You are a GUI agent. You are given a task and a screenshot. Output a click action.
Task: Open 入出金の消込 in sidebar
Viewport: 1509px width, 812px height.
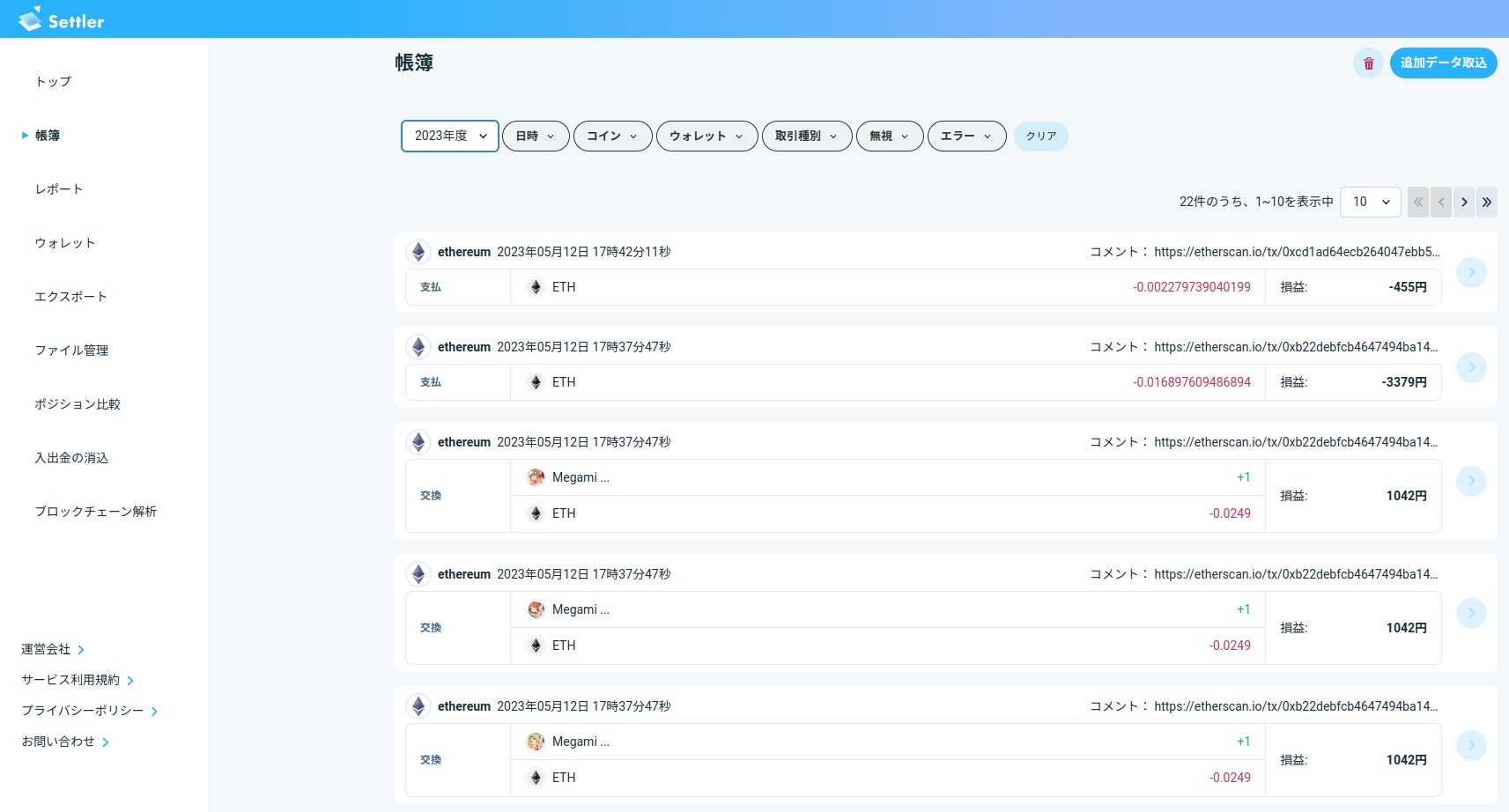pos(71,458)
